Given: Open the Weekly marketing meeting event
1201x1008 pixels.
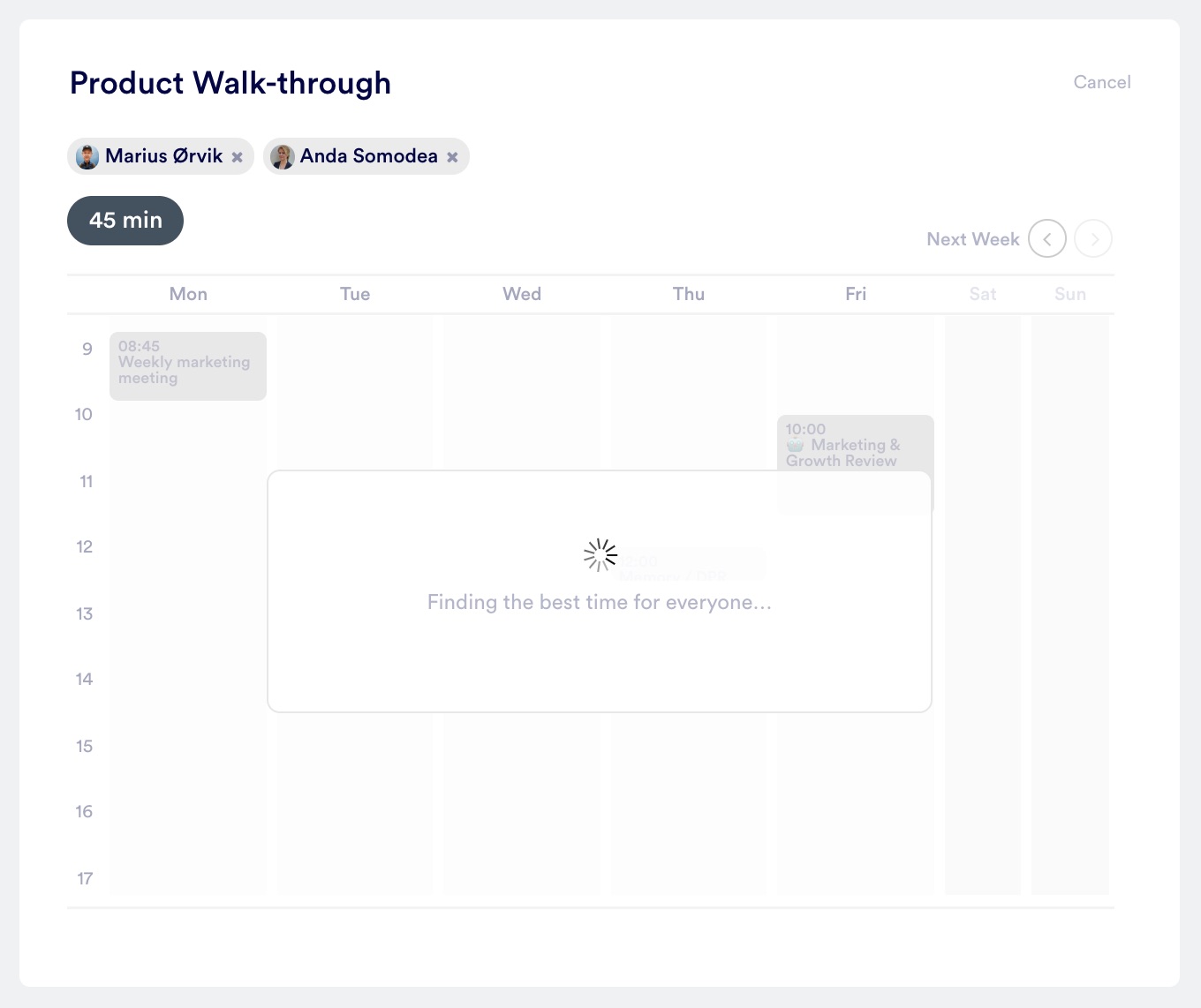Looking at the screenshot, I should 187,365.
